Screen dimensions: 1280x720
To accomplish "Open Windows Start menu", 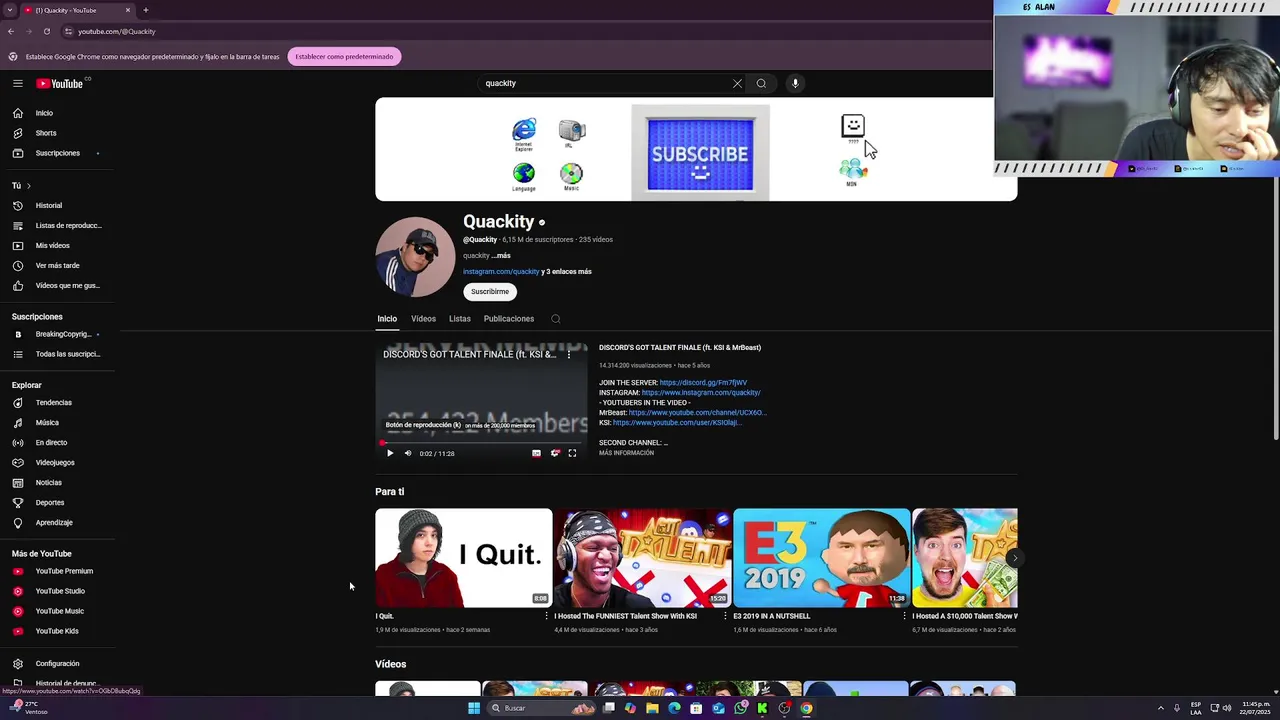I will coord(474,708).
